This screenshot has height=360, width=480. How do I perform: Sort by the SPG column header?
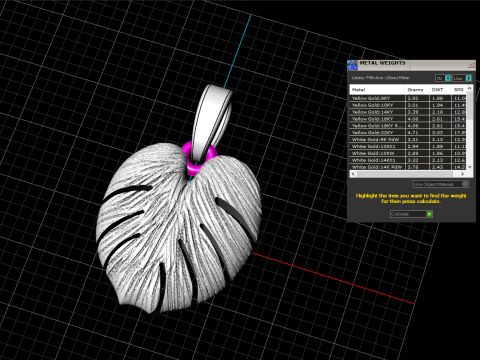pyautogui.click(x=459, y=90)
